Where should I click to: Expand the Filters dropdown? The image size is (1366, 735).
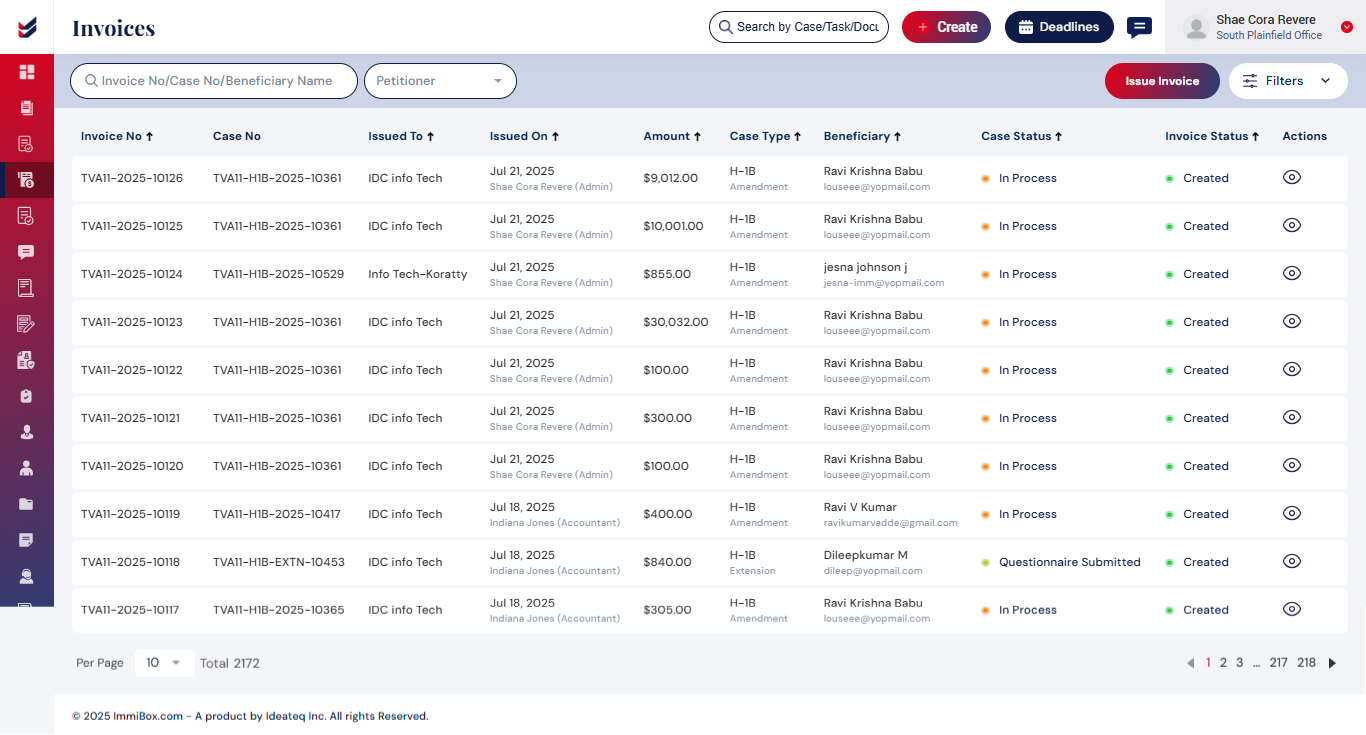click(x=1287, y=81)
